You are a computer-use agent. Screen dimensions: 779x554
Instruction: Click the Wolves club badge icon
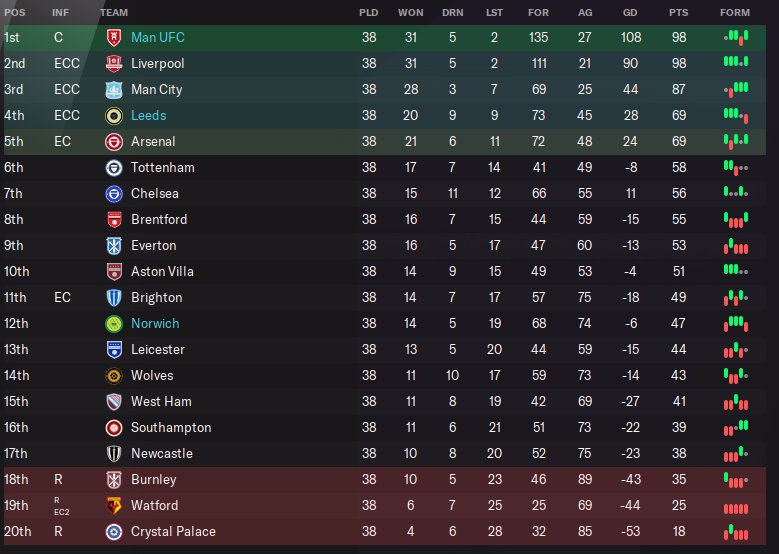114,376
